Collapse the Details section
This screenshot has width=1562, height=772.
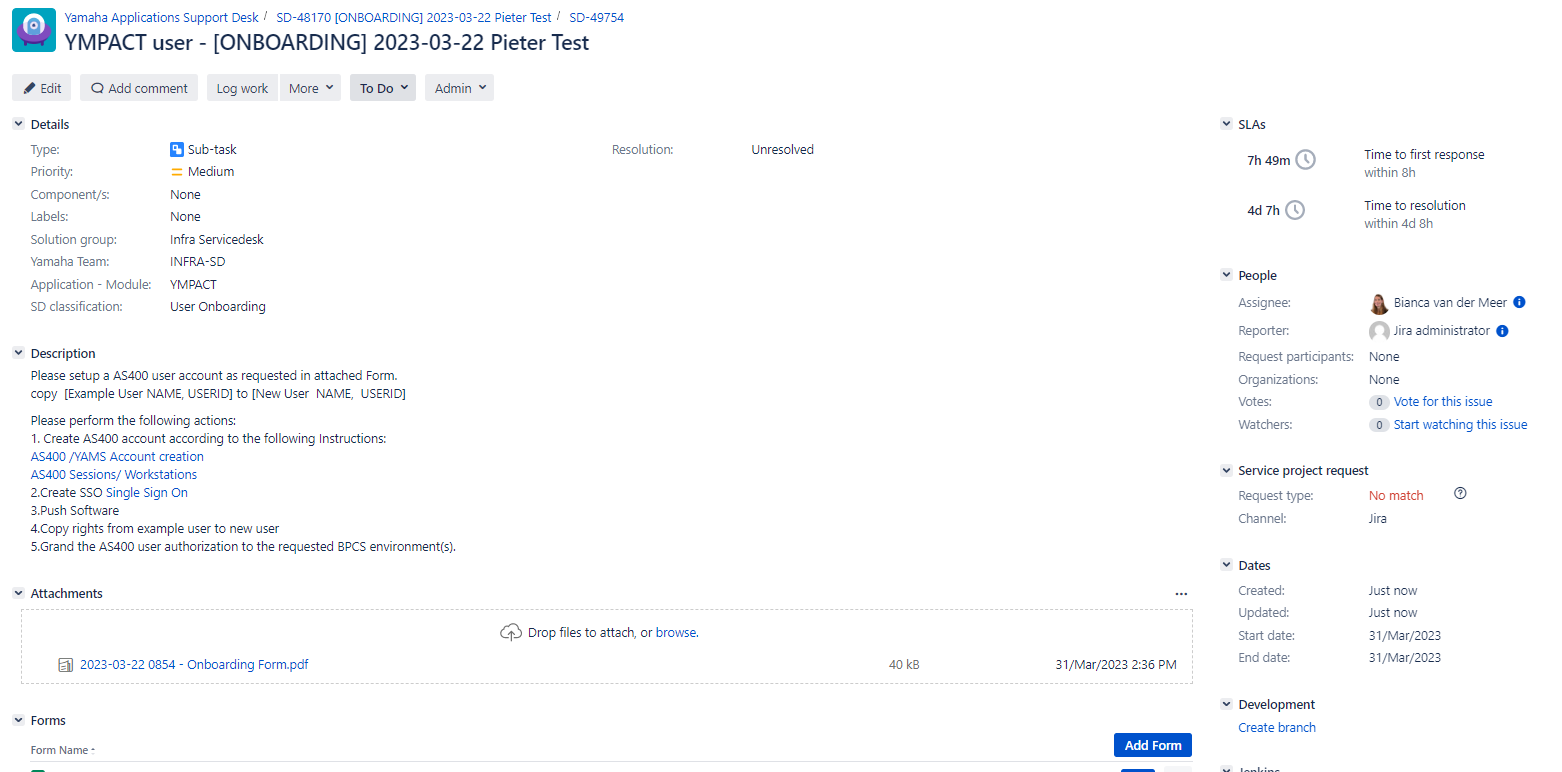(18, 124)
